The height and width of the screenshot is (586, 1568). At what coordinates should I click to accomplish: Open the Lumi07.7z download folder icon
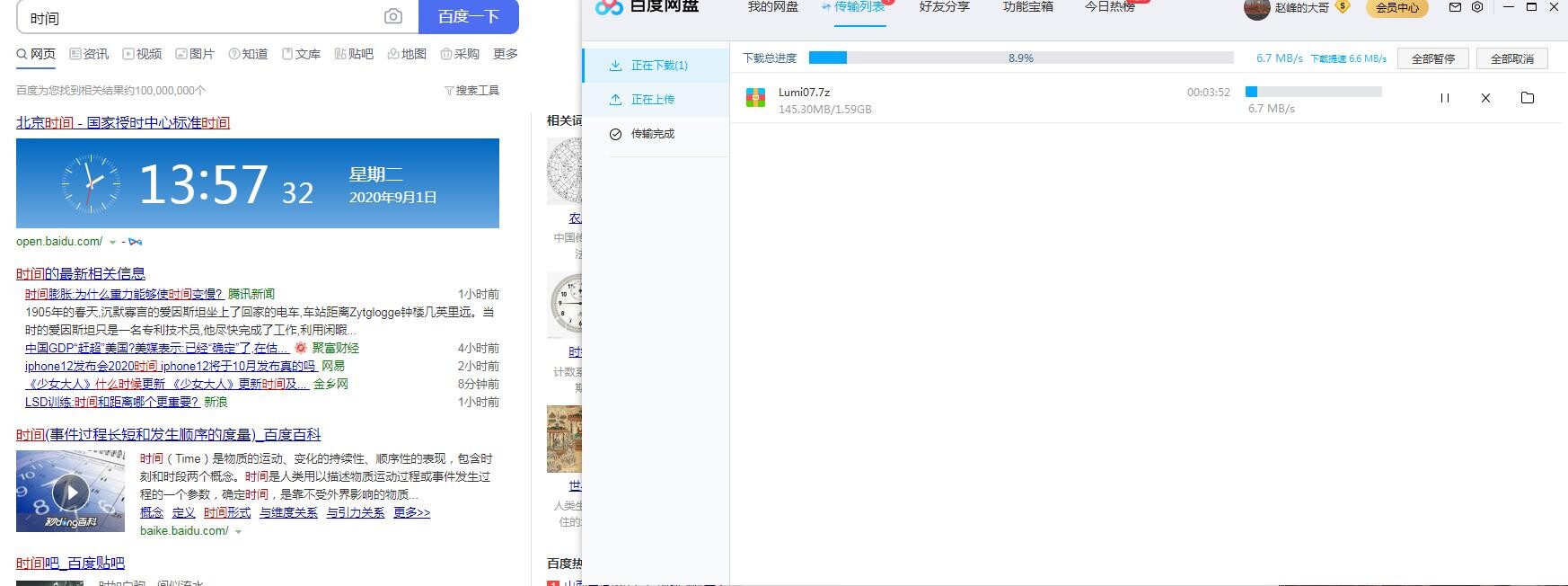click(1527, 98)
